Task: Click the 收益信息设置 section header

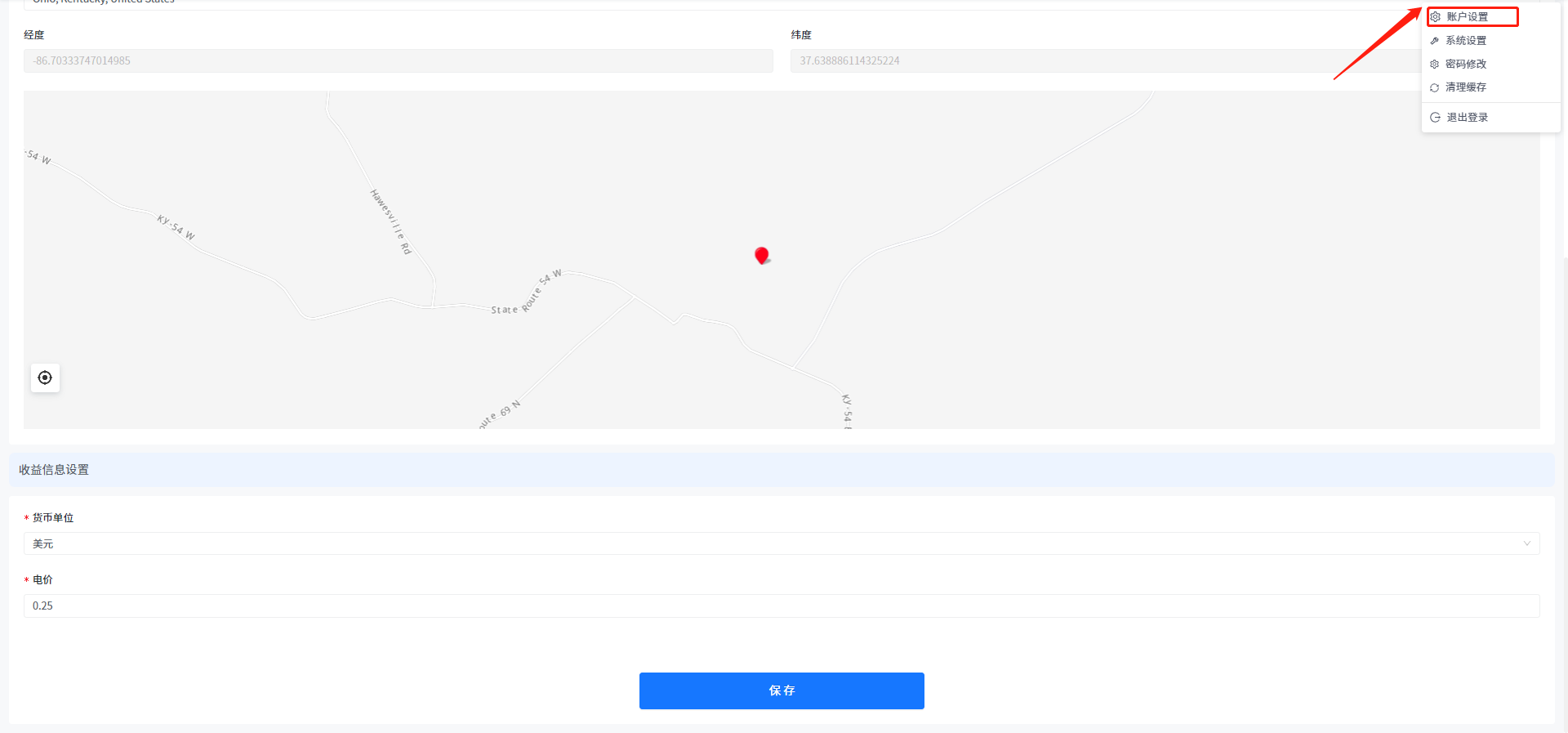Action: pyautogui.click(x=54, y=470)
